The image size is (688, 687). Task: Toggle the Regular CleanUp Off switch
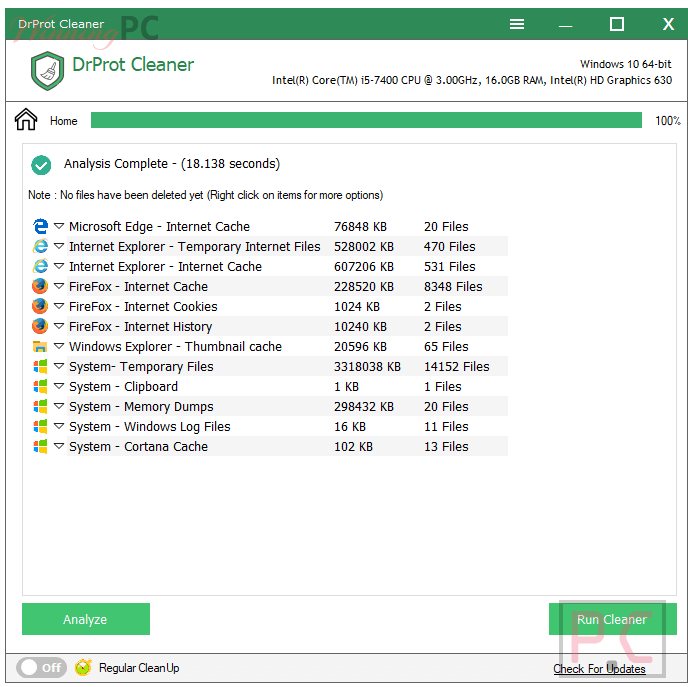tap(41, 667)
